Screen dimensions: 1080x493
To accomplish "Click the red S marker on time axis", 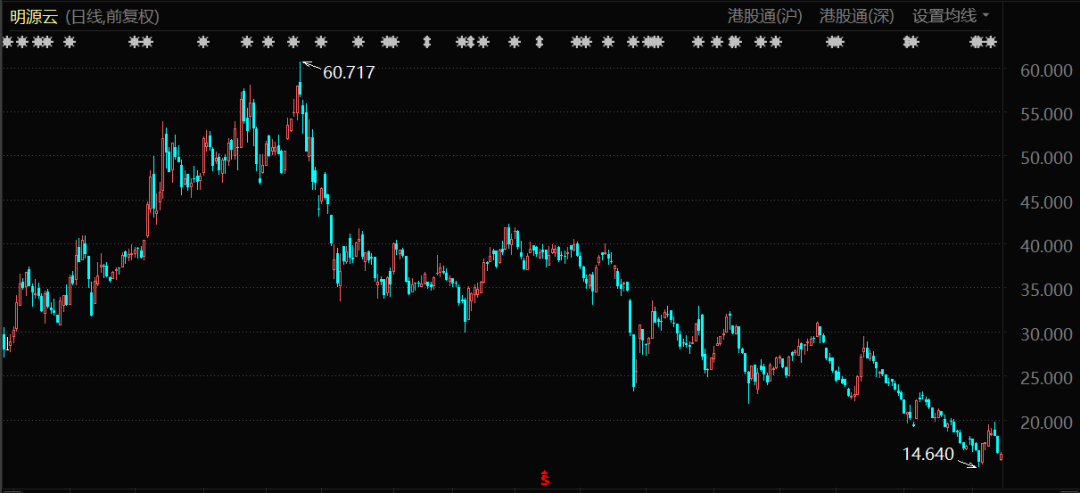I will pyautogui.click(x=545, y=479).
